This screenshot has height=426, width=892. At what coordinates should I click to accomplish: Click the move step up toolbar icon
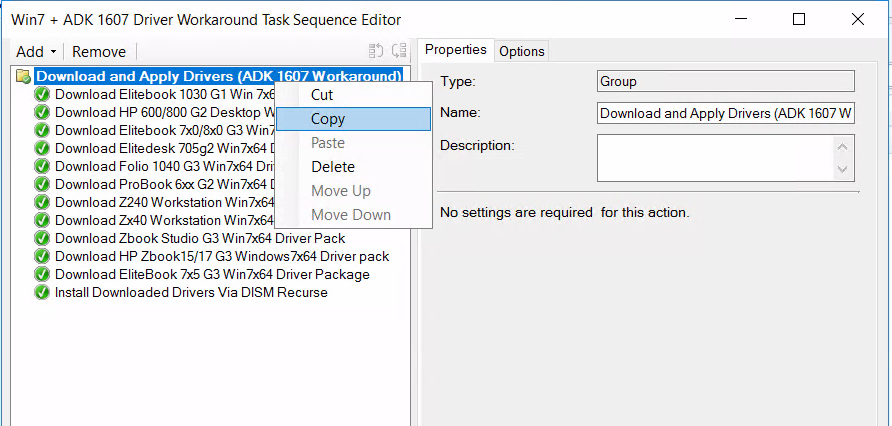click(377, 51)
